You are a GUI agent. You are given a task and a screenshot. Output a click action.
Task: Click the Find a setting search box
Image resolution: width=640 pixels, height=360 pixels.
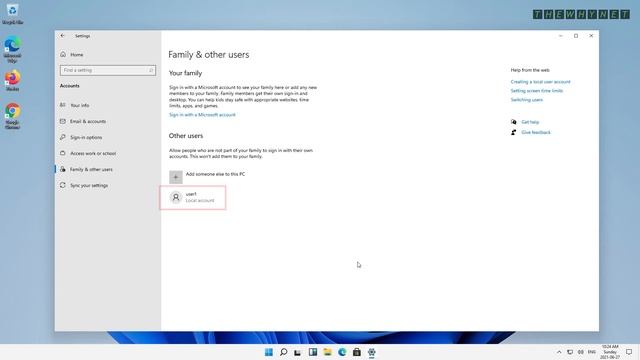[x=108, y=70]
